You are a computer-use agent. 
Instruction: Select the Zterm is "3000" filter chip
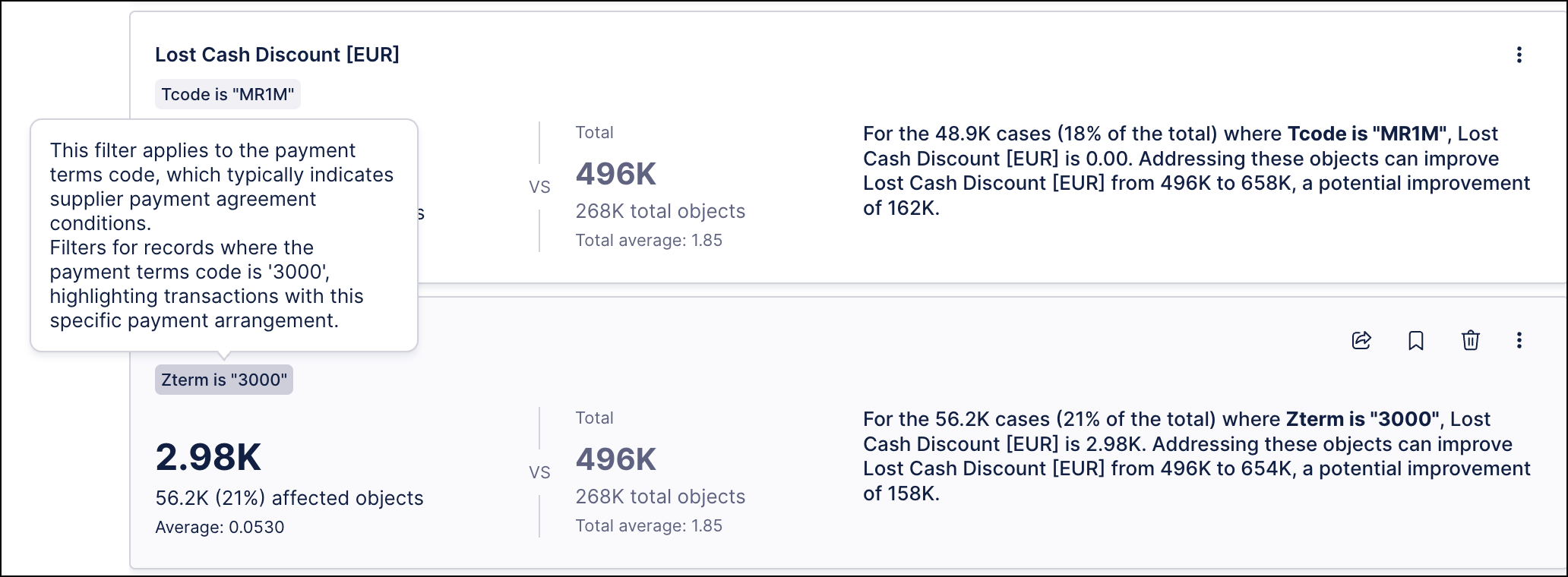pos(224,380)
